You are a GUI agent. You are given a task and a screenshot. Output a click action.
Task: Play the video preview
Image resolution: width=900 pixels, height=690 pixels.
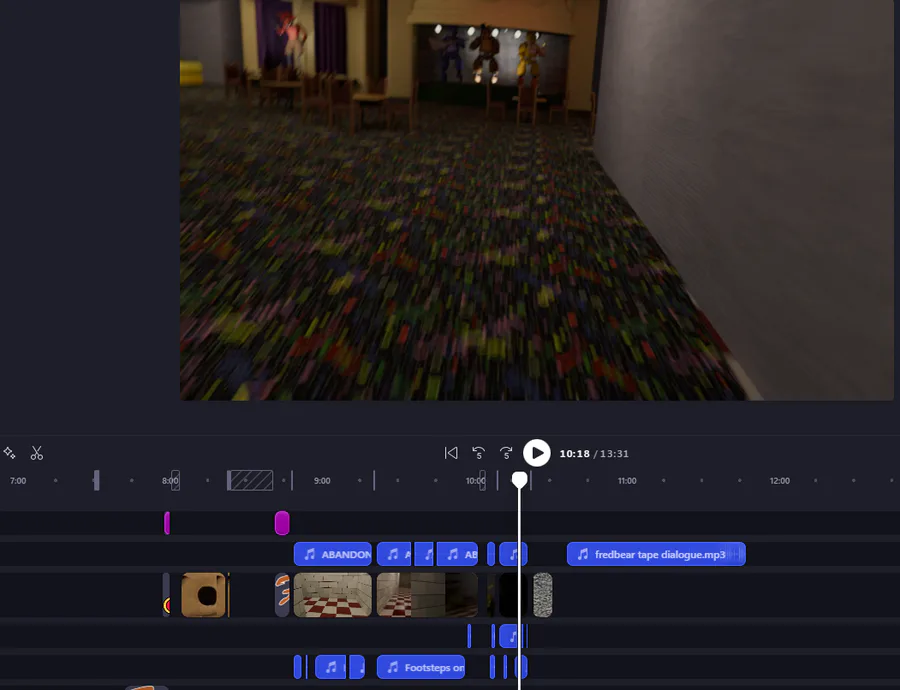click(537, 453)
